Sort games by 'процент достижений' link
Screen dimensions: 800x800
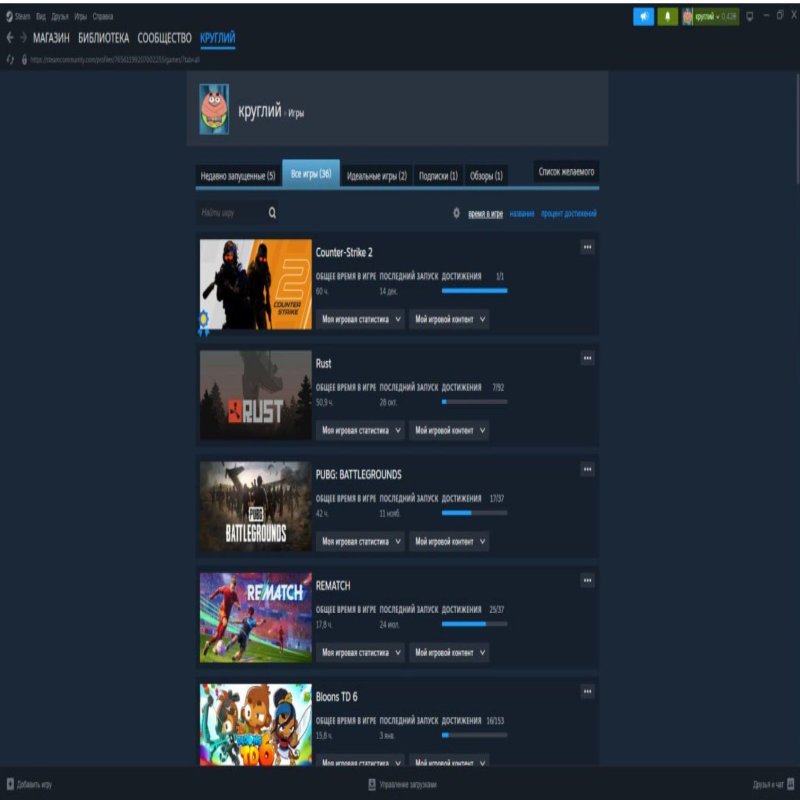click(x=569, y=214)
